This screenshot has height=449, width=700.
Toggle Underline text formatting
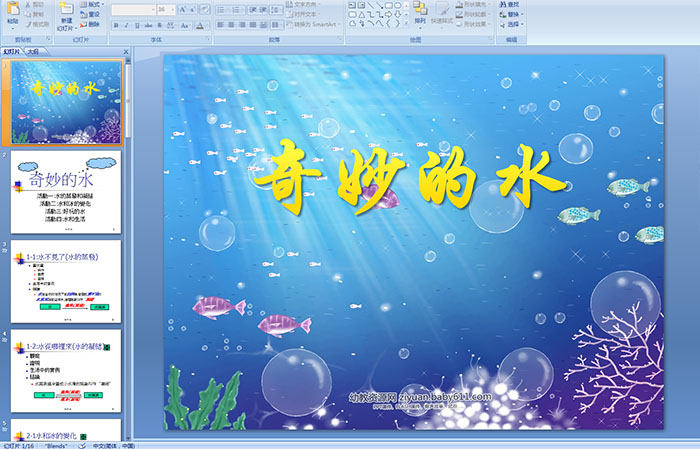click(135, 25)
